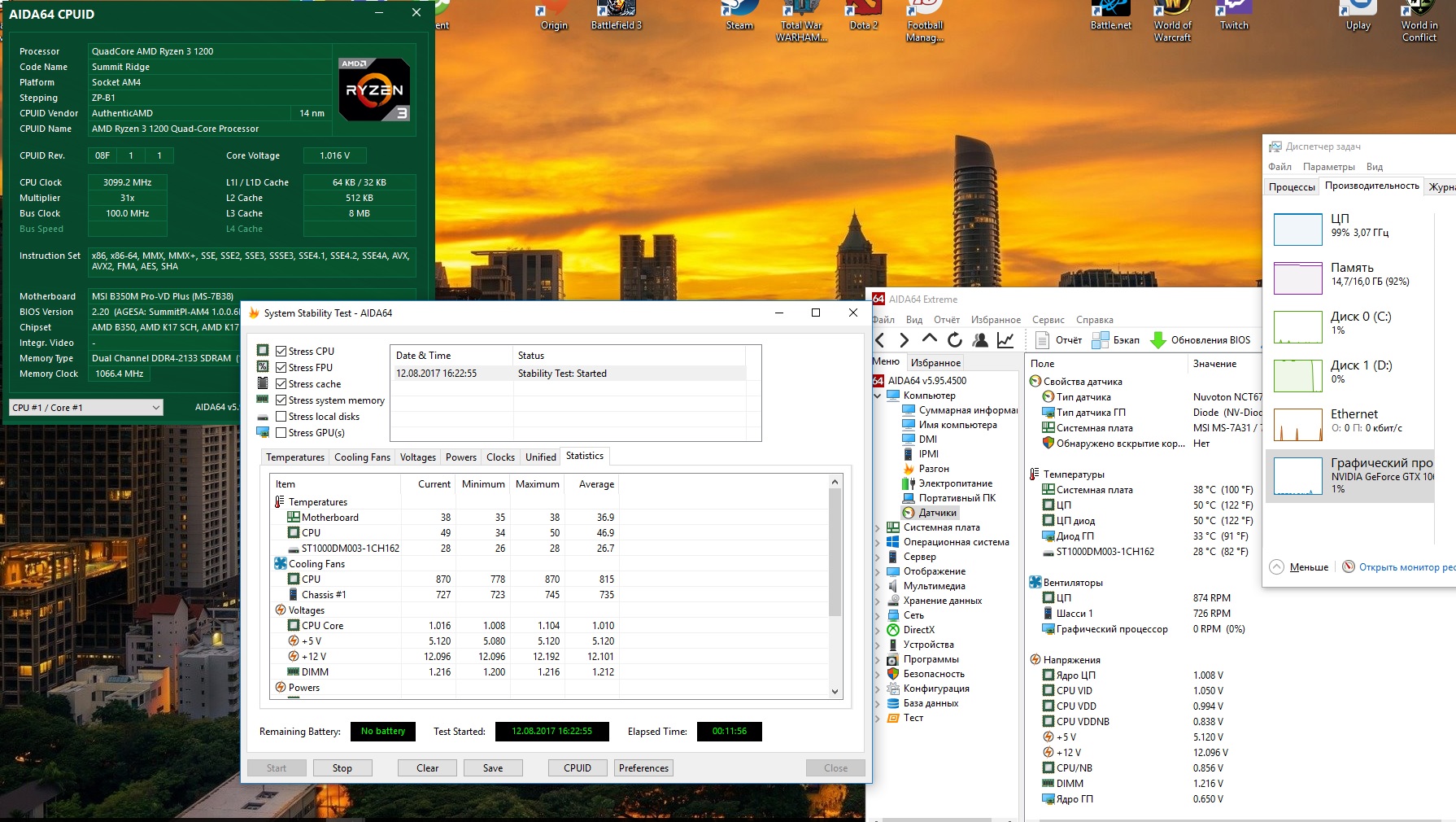Click the Бэкап toolbar button

click(x=1116, y=340)
